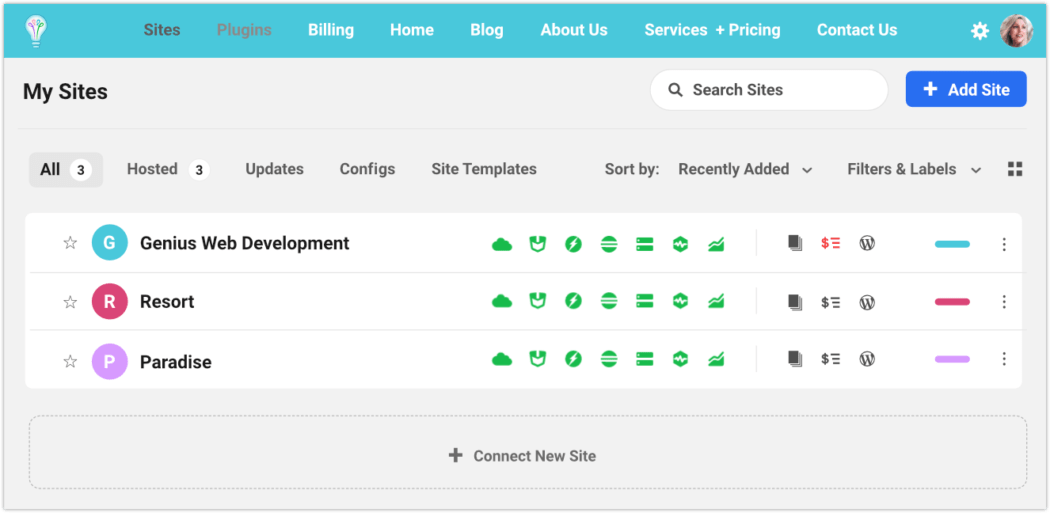
Task: Star the Paradise site
Action: coord(70,362)
